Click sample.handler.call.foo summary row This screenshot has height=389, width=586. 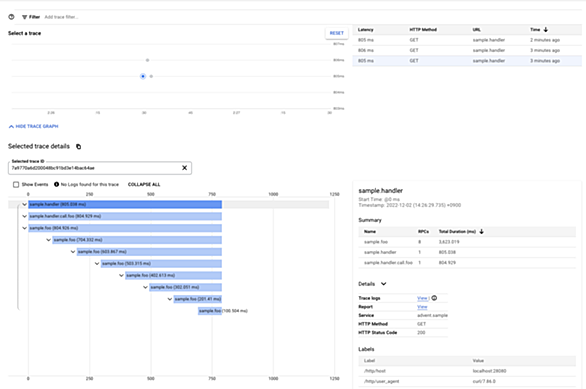click(467, 263)
